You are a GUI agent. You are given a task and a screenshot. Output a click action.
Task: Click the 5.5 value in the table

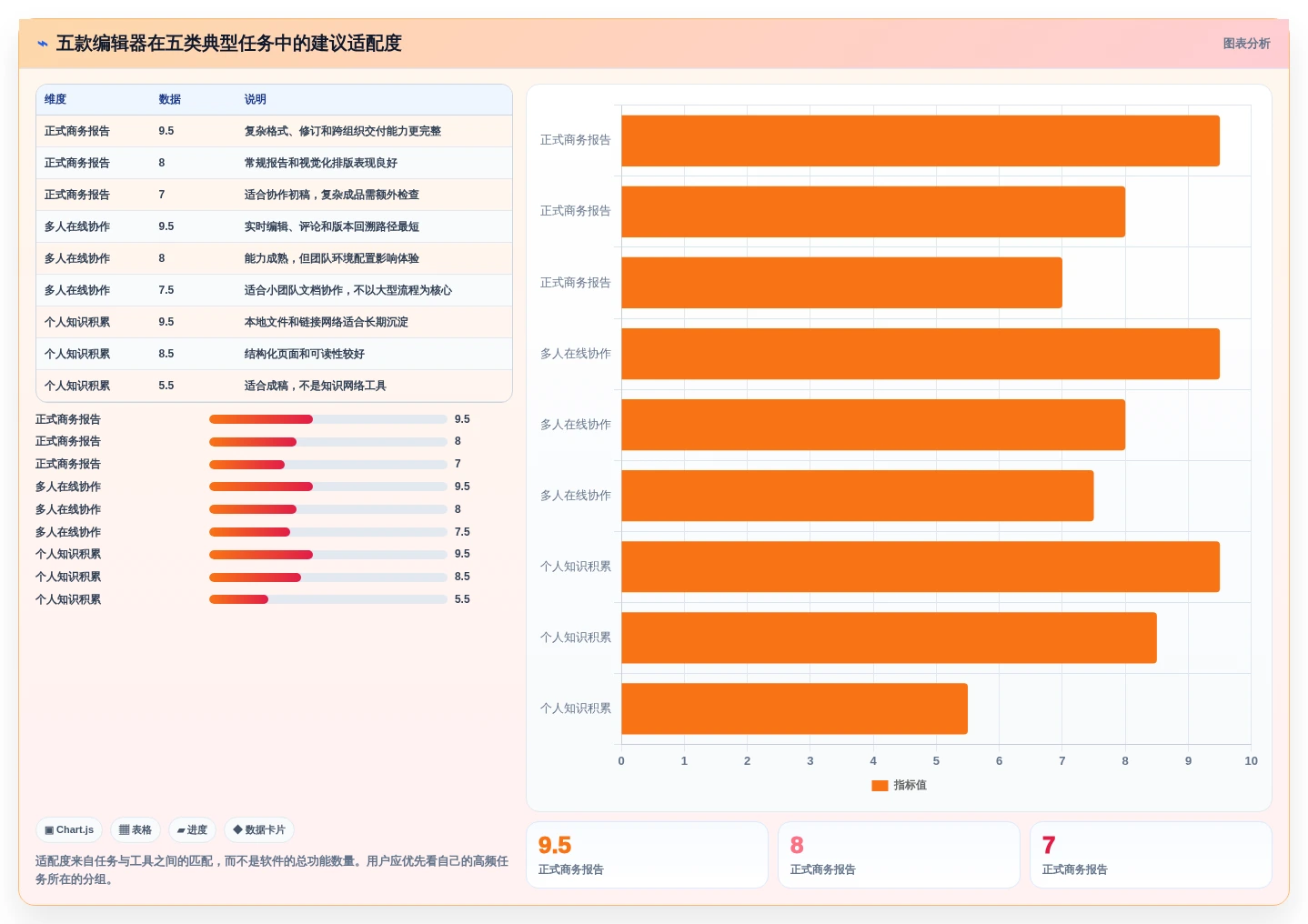click(166, 386)
